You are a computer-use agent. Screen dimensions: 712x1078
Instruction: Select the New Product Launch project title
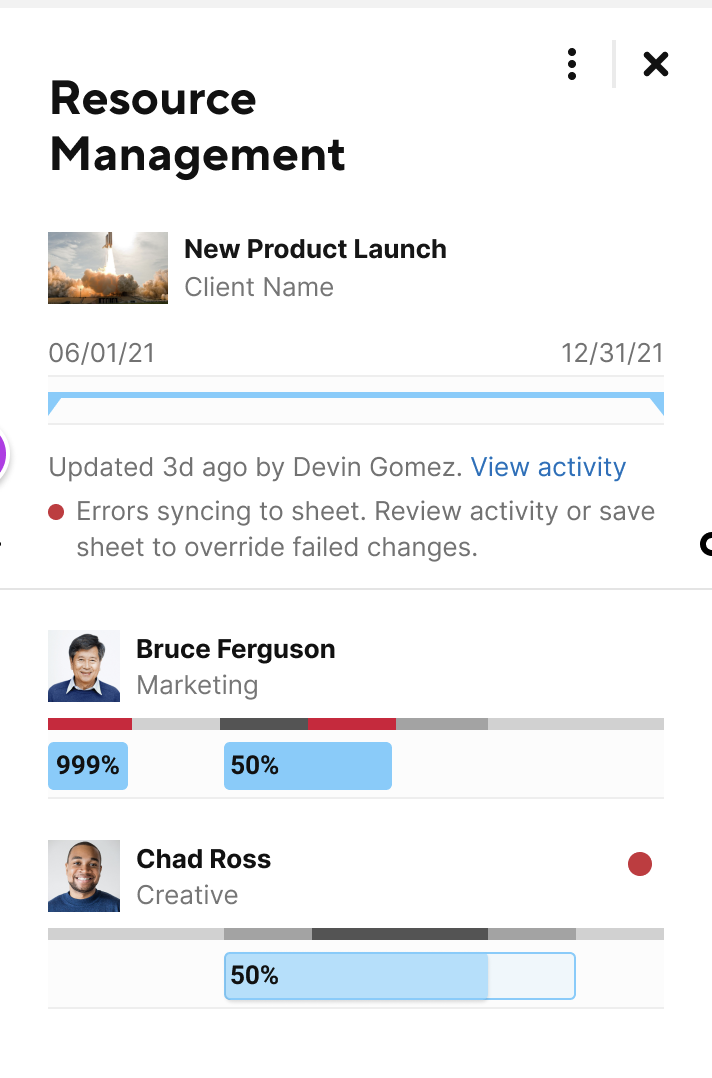315,249
